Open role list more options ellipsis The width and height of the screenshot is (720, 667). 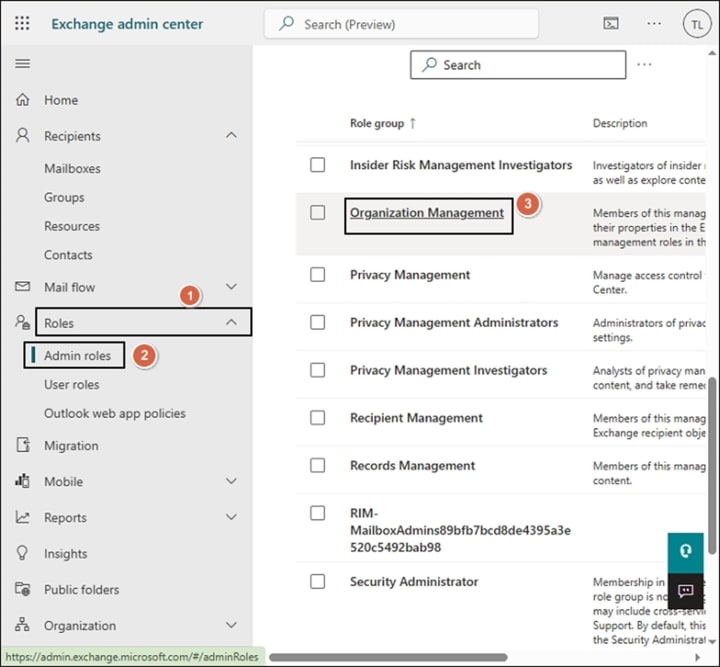tap(644, 65)
